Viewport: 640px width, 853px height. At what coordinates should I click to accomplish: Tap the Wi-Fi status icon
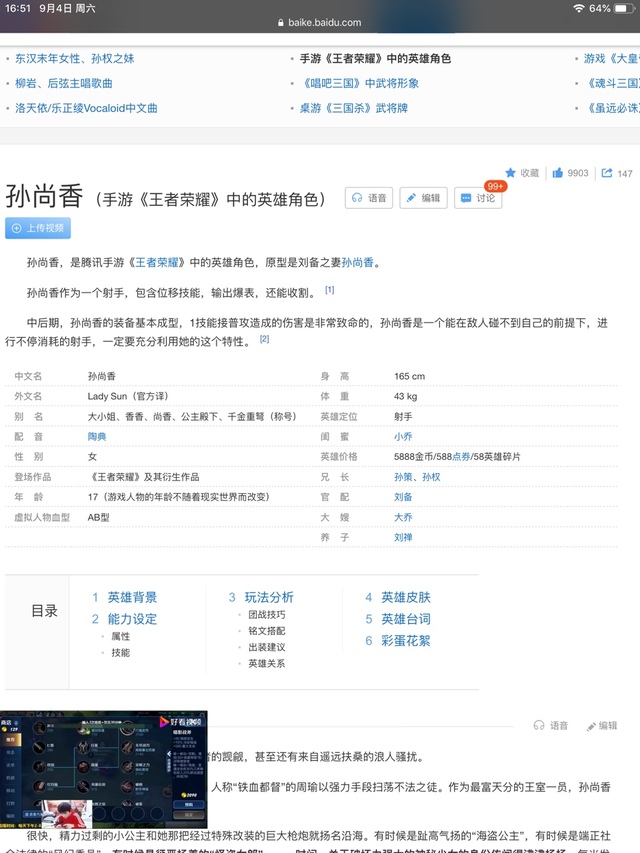(x=579, y=8)
